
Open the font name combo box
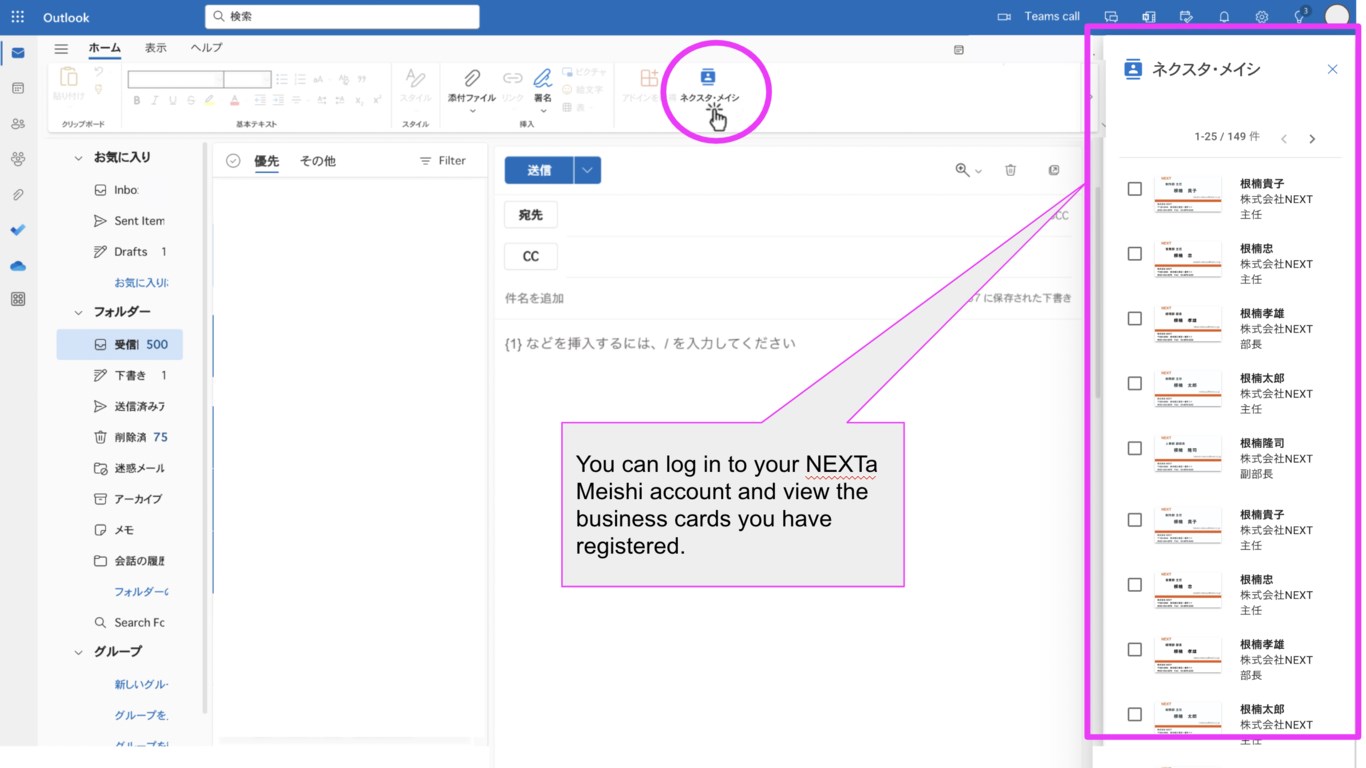pyautogui.click(x=175, y=79)
